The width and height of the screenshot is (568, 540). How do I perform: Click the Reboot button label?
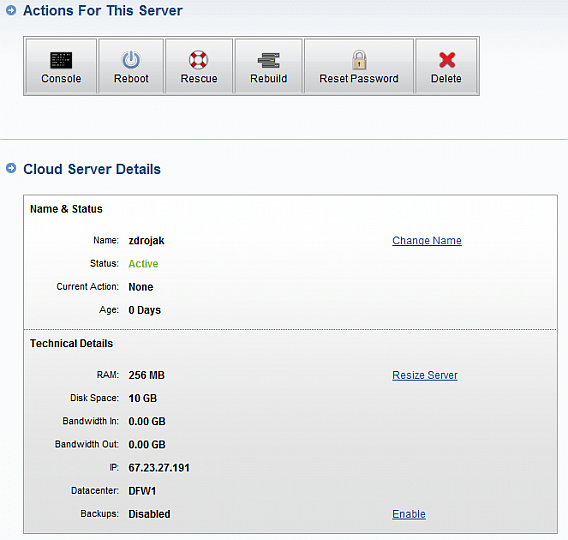[131, 79]
